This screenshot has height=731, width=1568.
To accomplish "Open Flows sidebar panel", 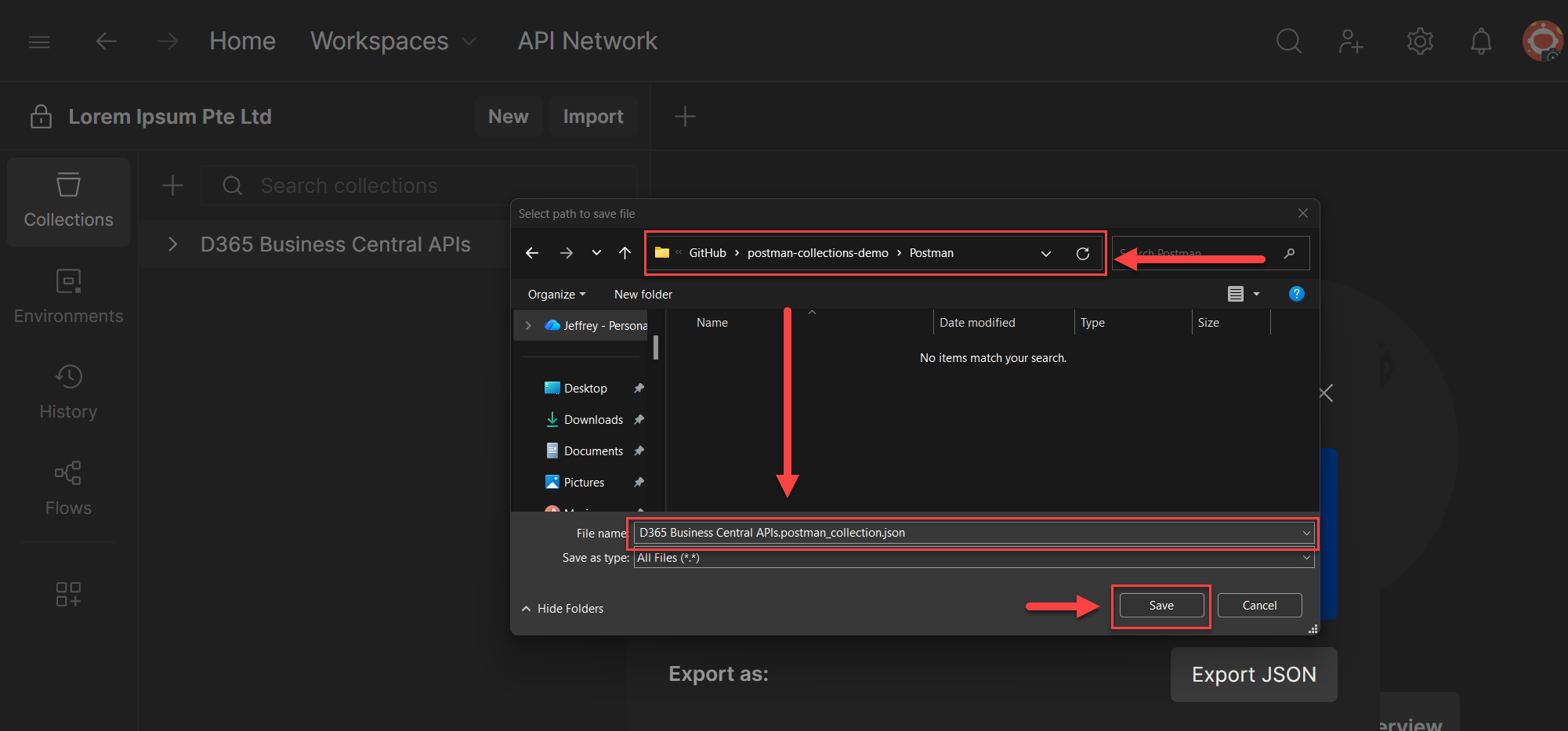I will 69,490.
